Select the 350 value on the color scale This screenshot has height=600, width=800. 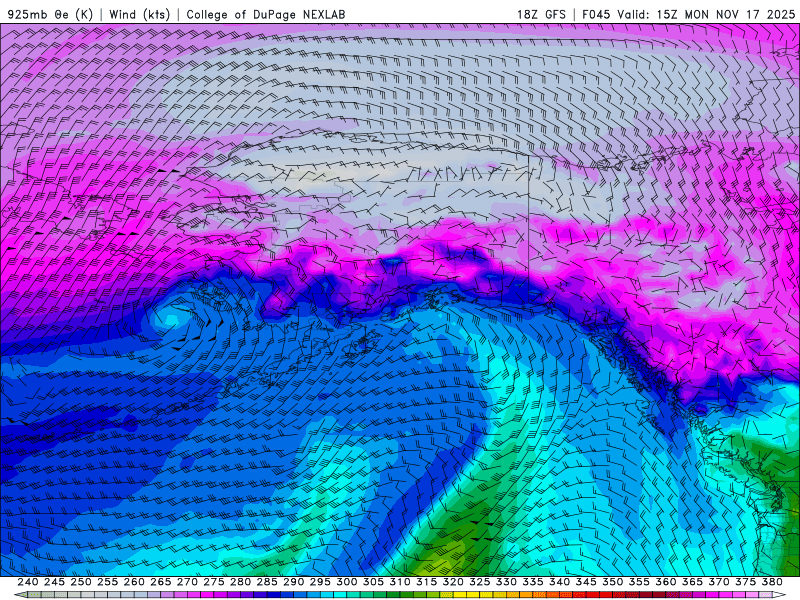pos(612,582)
